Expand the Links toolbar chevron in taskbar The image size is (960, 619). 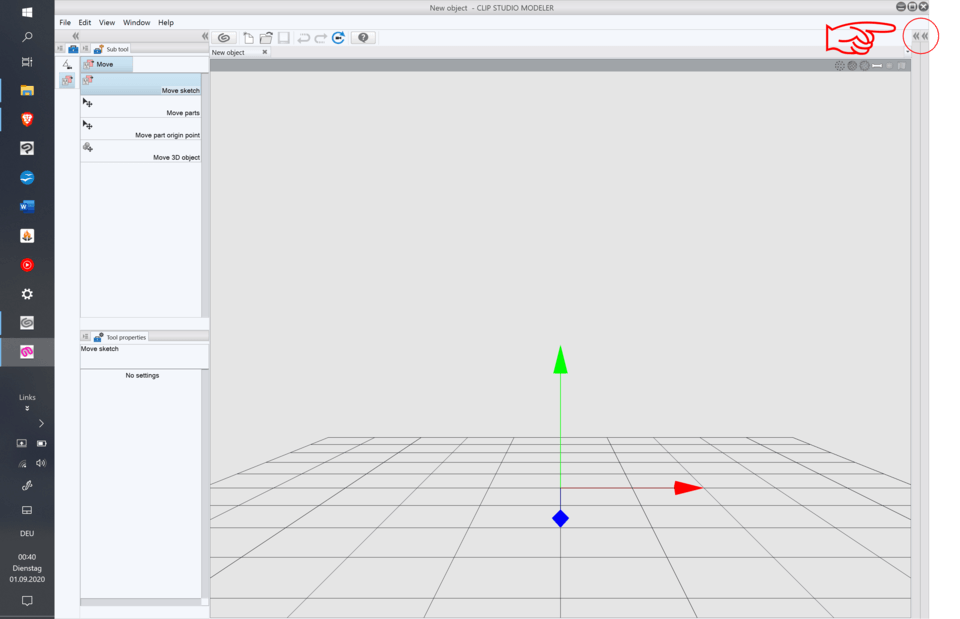[x=27, y=408]
